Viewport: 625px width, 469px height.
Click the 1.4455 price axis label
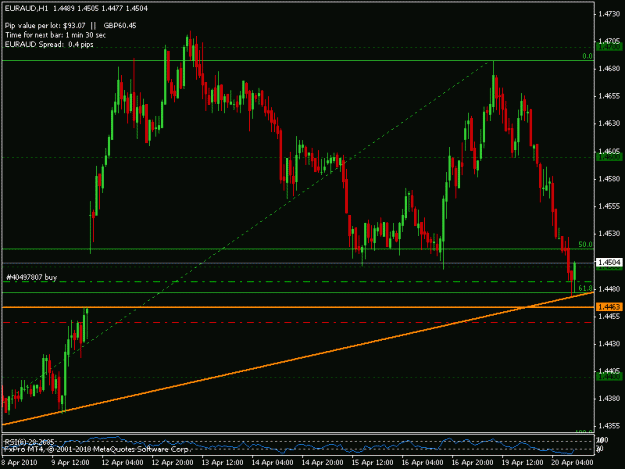click(609, 316)
